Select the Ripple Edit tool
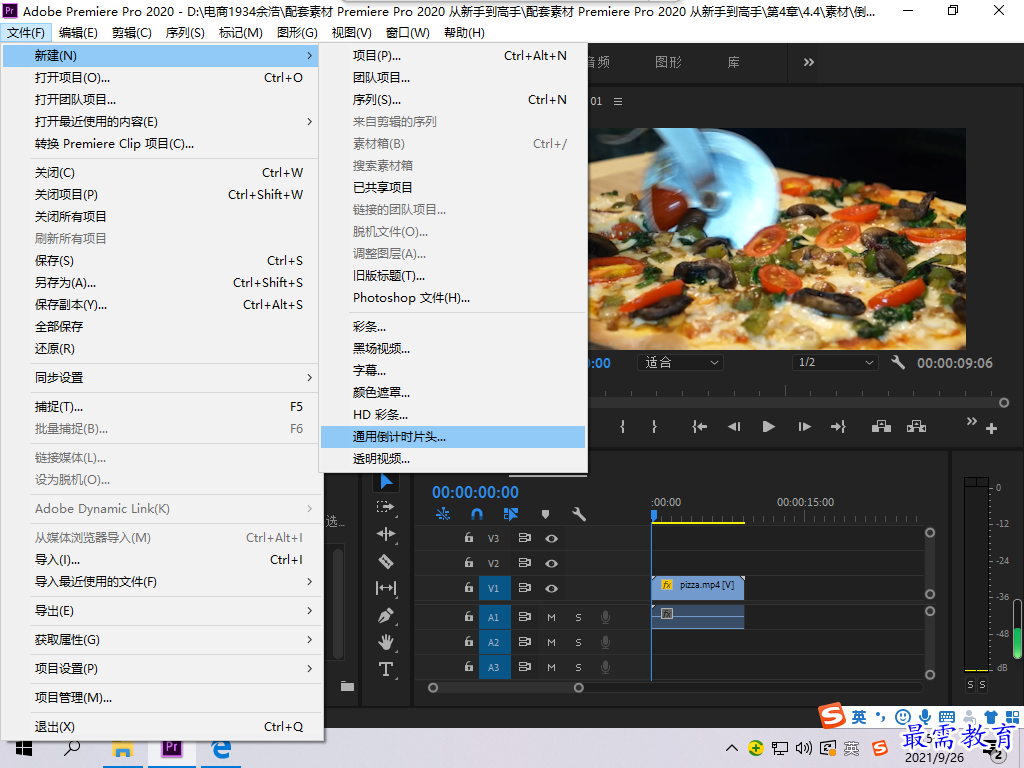The width and height of the screenshot is (1024, 768). pos(386,534)
